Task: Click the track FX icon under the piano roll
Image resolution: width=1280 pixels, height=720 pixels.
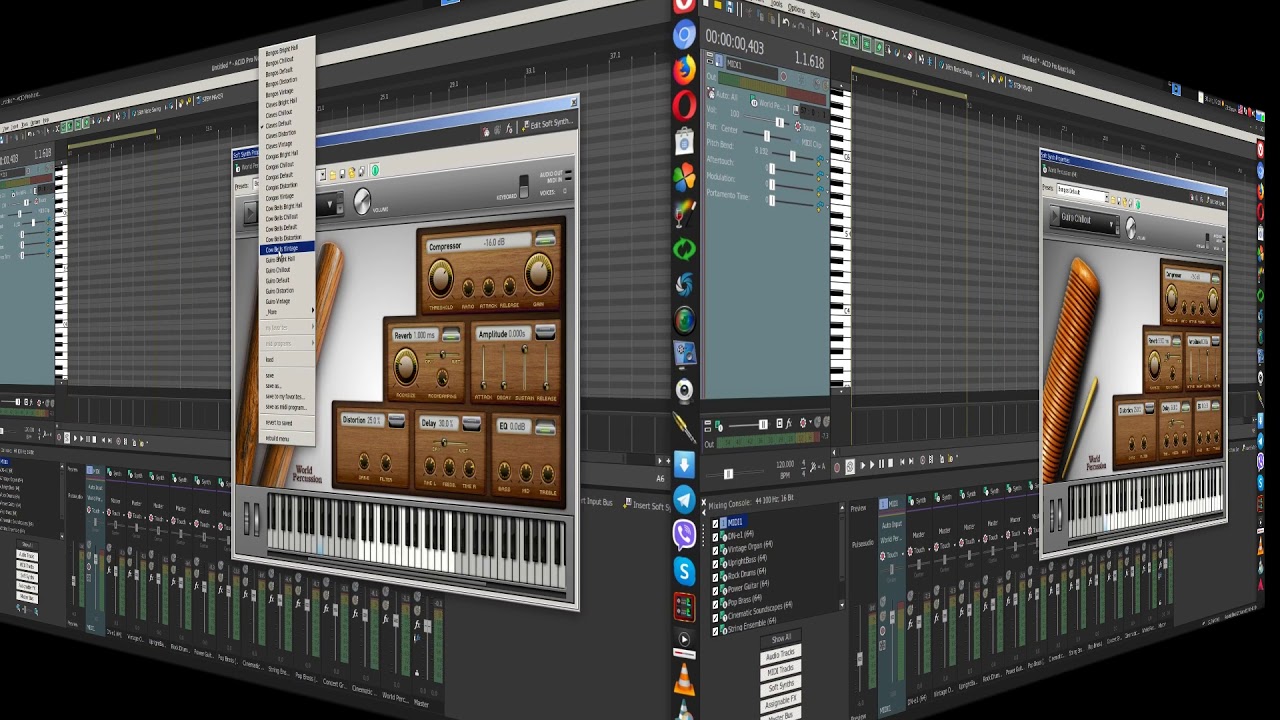Action: (x=789, y=423)
